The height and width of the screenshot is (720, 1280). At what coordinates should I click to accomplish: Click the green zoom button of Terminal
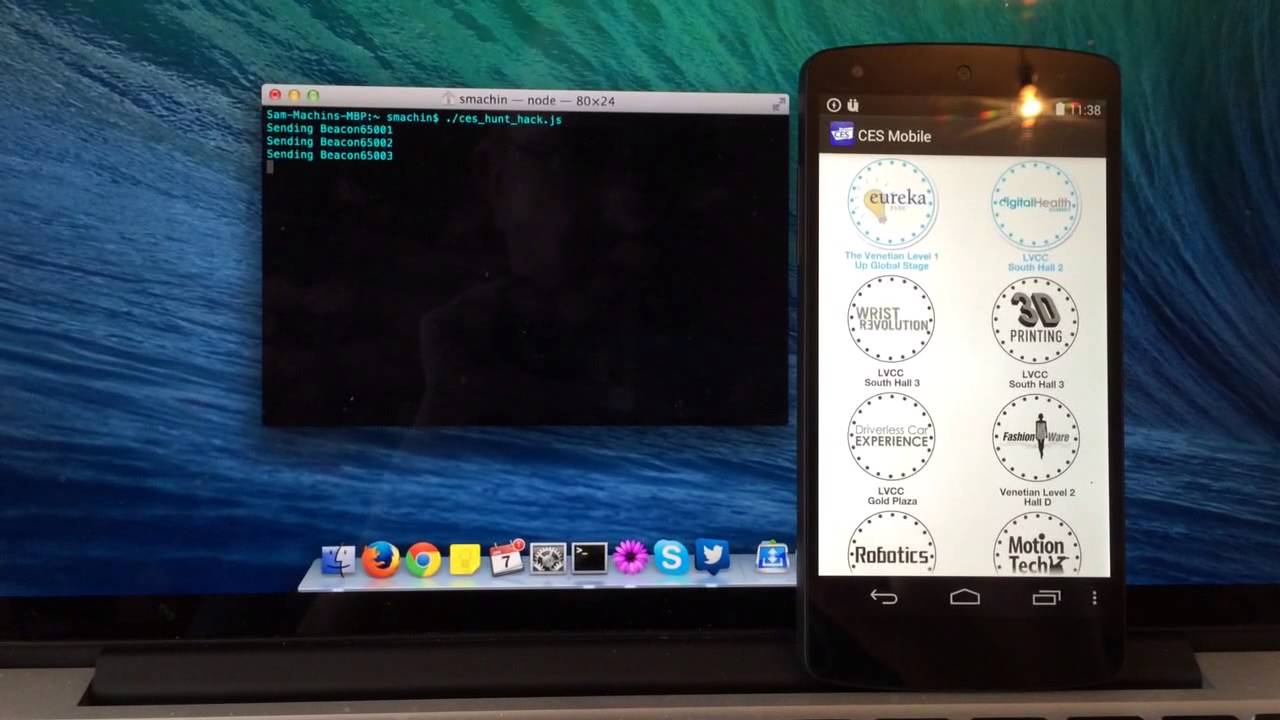[313, 95]
